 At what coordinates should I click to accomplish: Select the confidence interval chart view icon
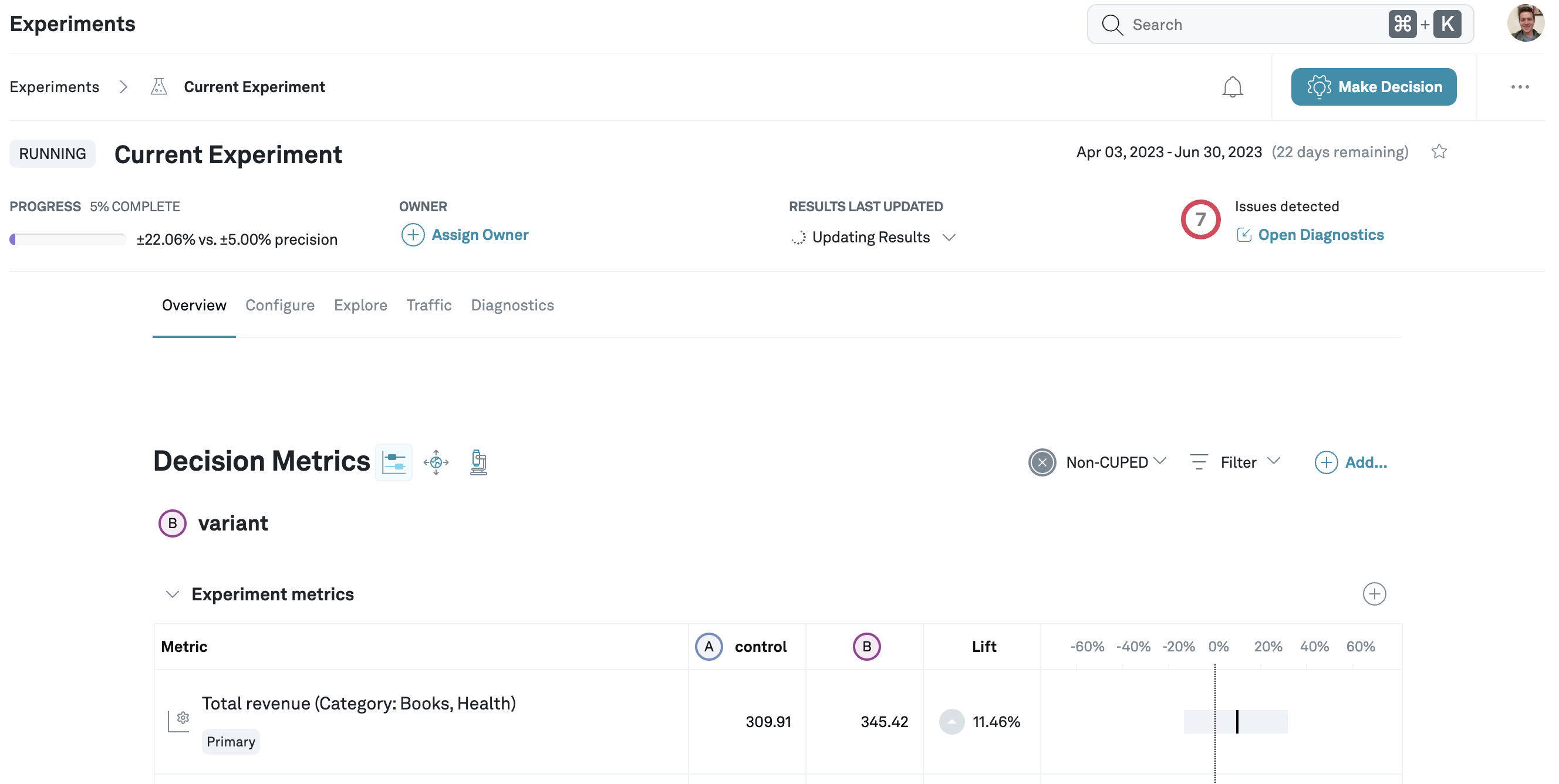click(x=393, y=462)
